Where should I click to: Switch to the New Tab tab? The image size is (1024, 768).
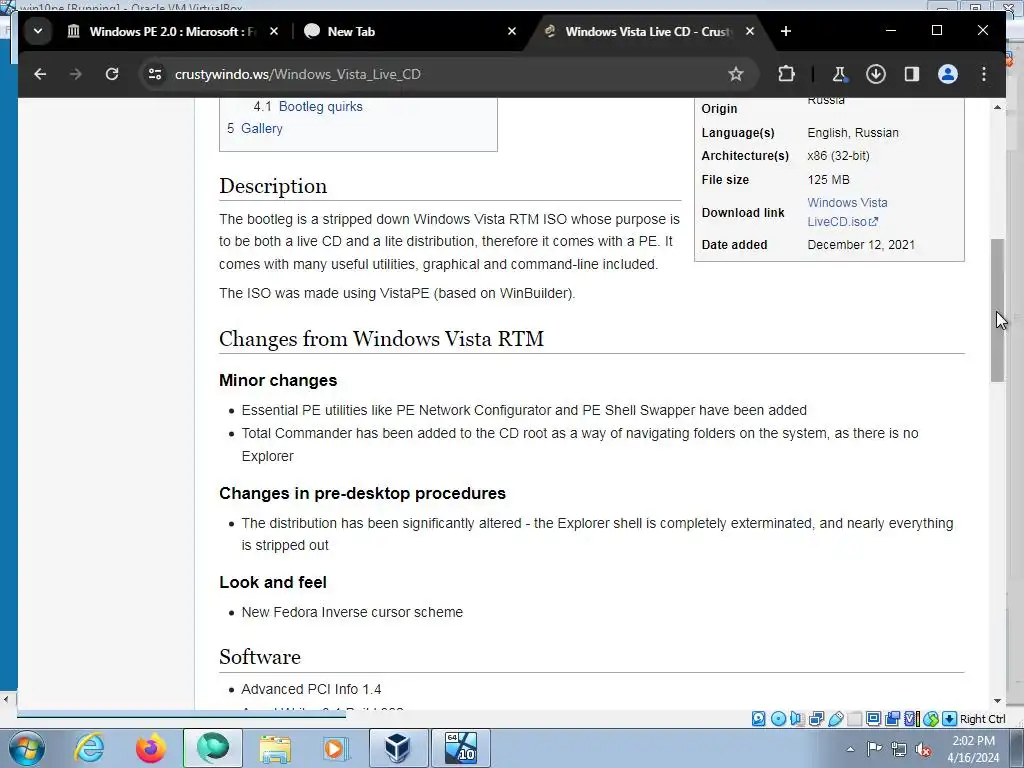tap(410, 31)
